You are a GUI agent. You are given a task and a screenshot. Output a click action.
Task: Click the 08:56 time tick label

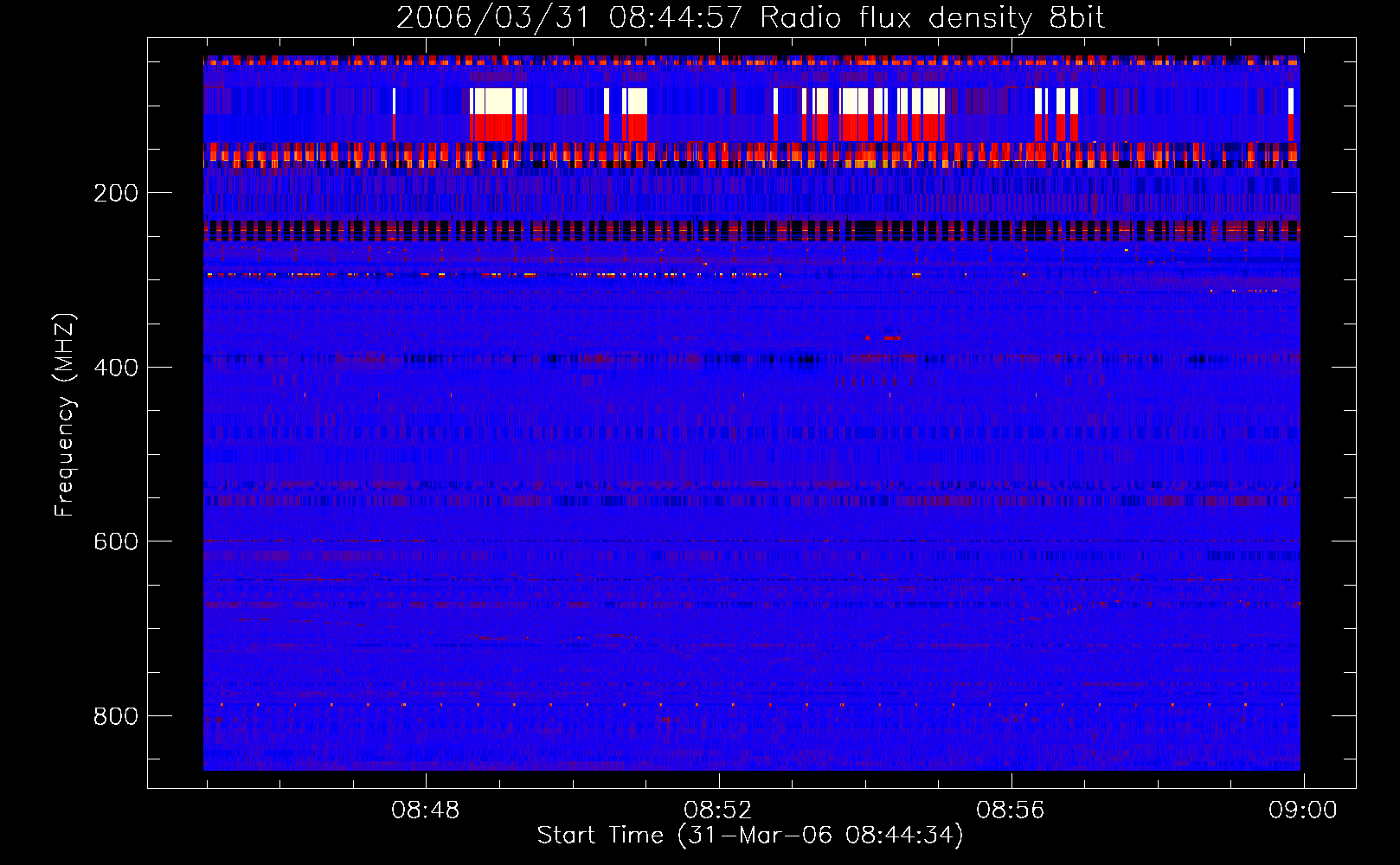click(1011, 811)
